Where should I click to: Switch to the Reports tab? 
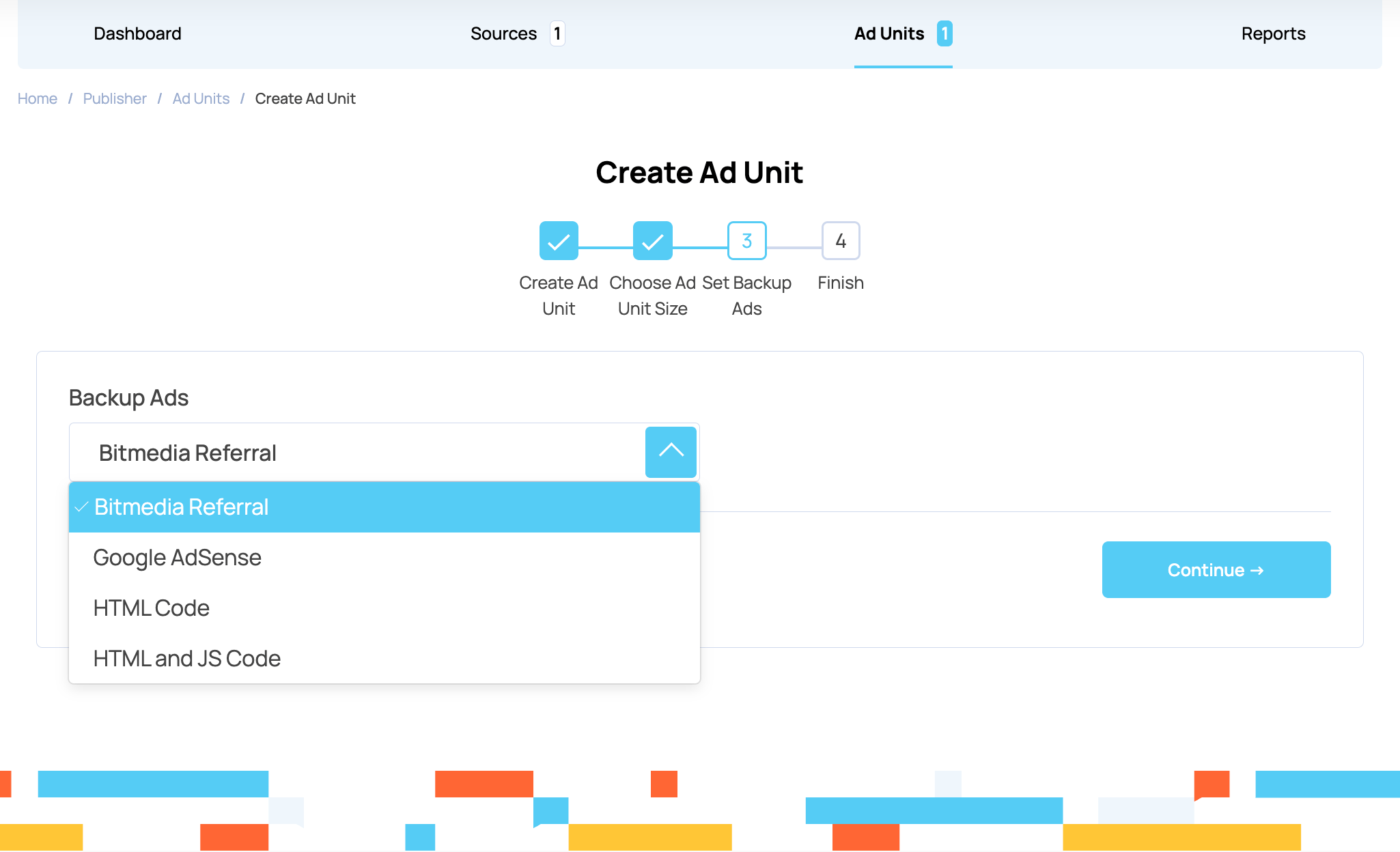[x=1273, y=33]
